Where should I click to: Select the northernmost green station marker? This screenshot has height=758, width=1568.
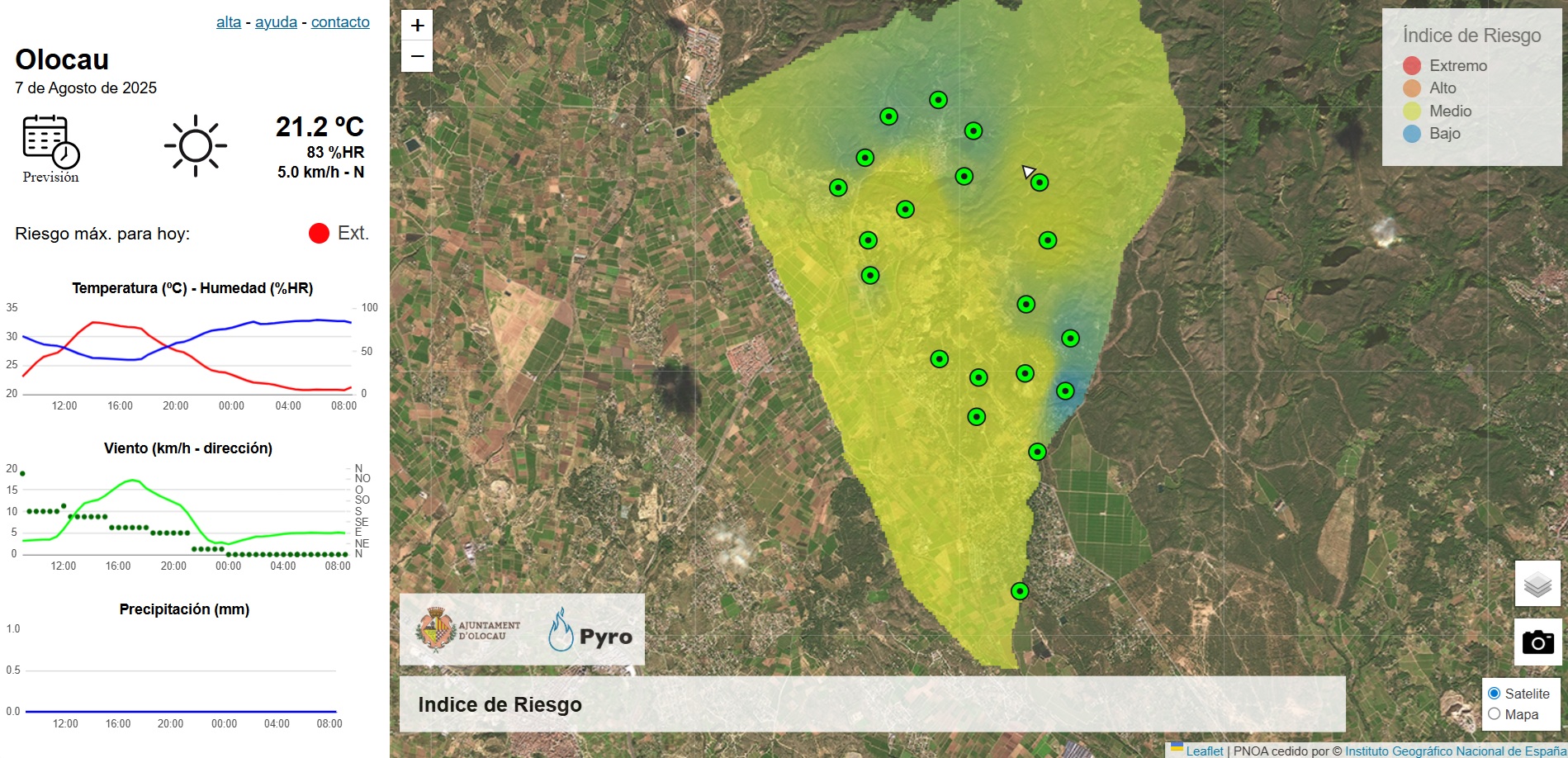click(x=938, y=100)
